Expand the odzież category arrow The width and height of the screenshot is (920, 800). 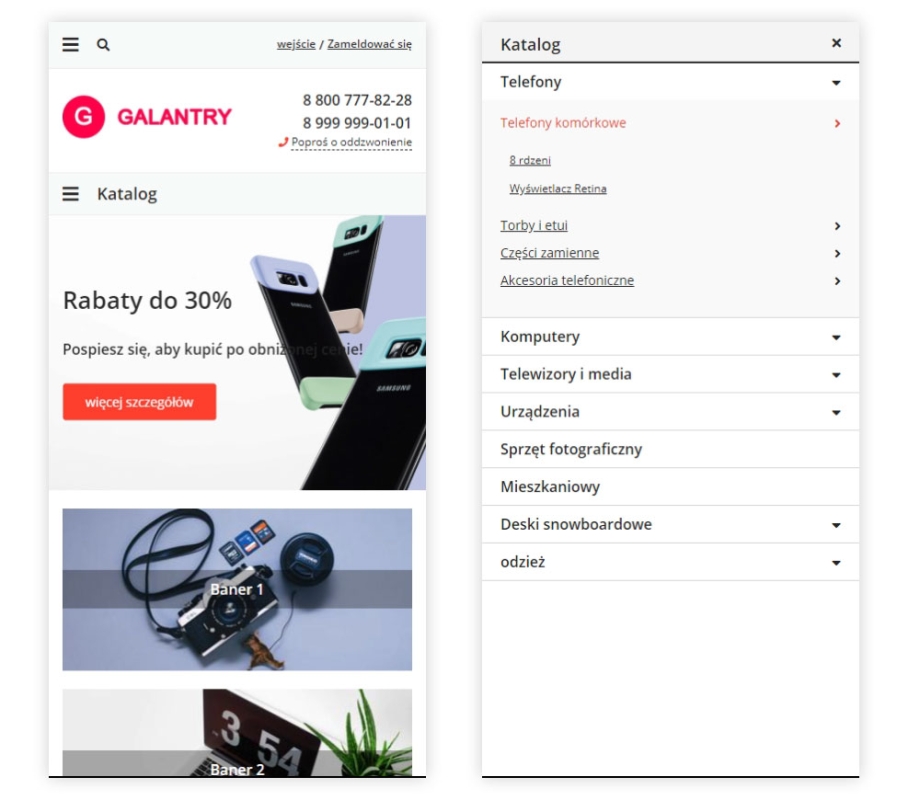pyautogui.click(x=836, y=563)
